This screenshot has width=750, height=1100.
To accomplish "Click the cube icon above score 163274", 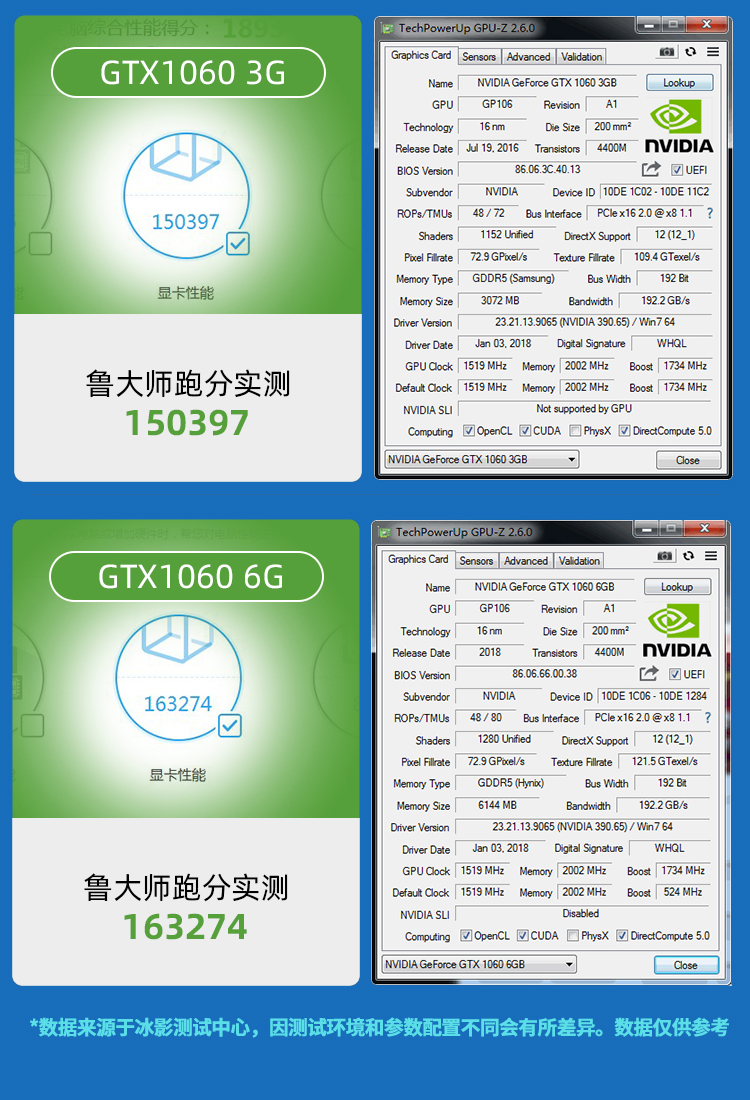I will [178, 638].
